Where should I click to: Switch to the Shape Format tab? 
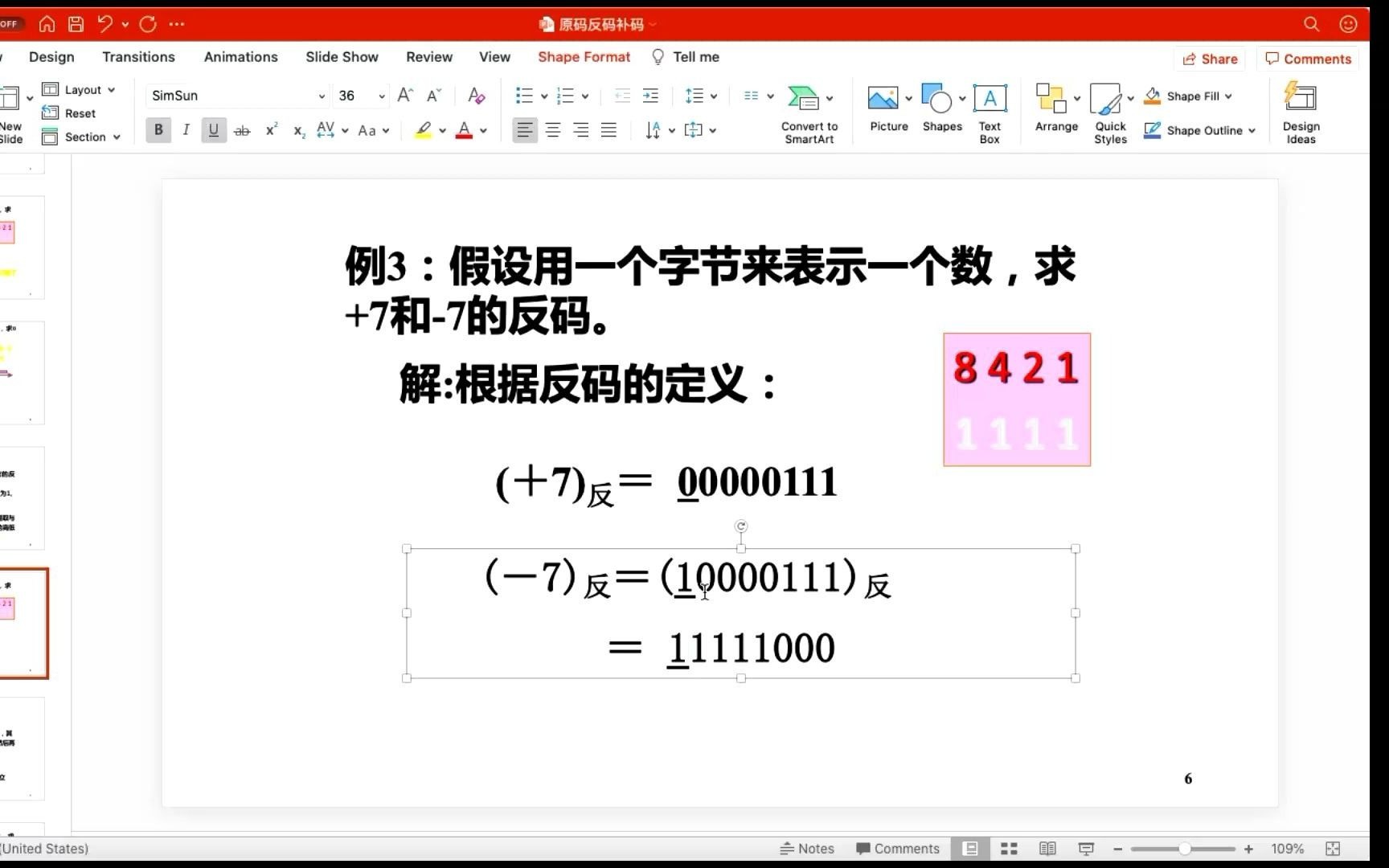pos(584,56)
